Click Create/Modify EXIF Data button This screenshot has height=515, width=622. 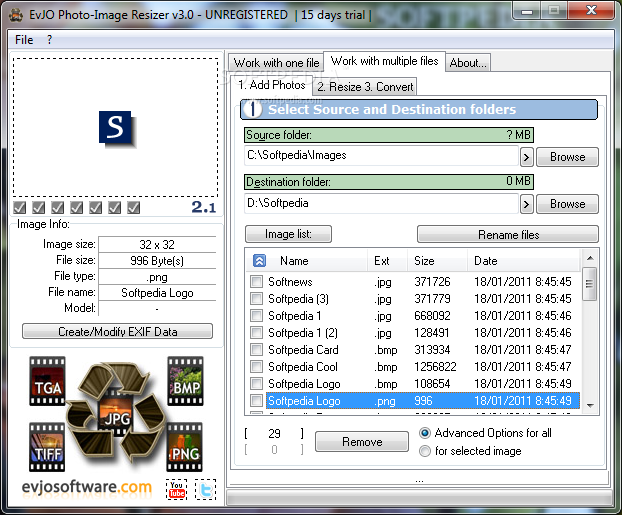click(x=117, y=331)
